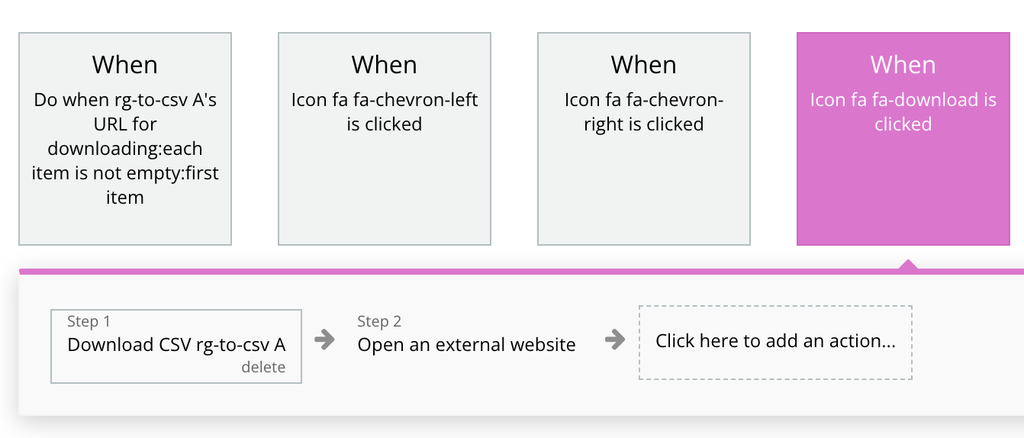Click the 'Icon fa fa-chevron-right is clicked' description
This screenshot has height=438, width=1024.
click(643, 112)
